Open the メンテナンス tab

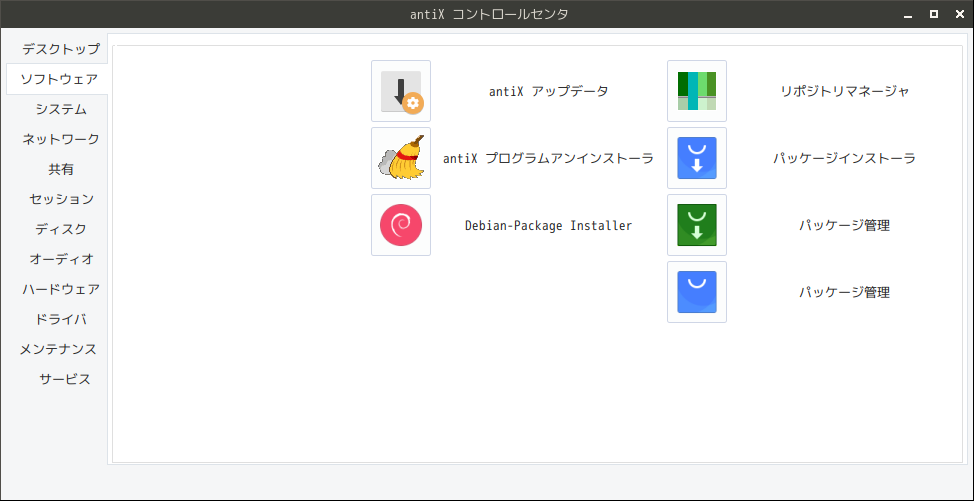pyautogui.click(x=60, y=349)
